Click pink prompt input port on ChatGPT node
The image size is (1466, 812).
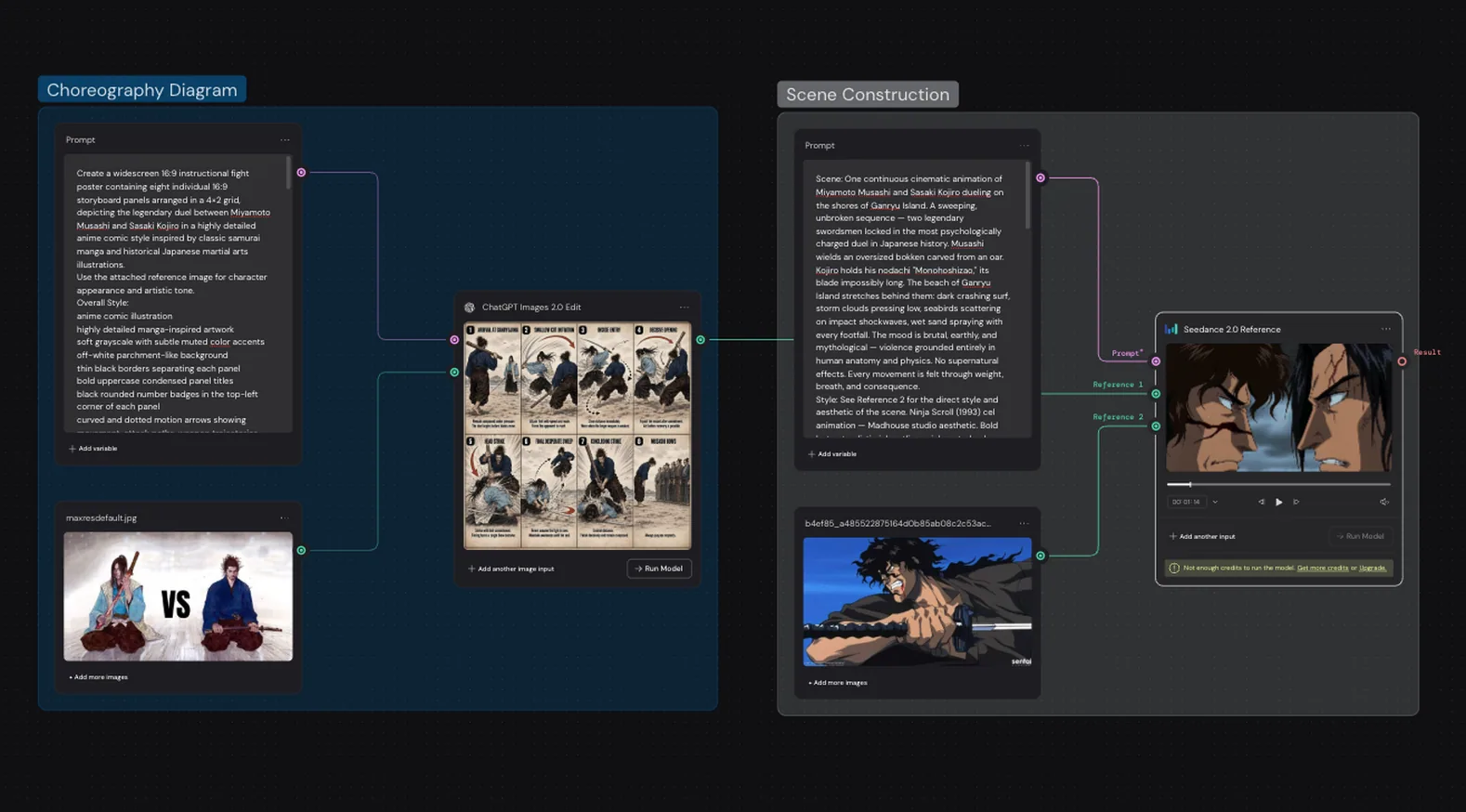(454, 340)
